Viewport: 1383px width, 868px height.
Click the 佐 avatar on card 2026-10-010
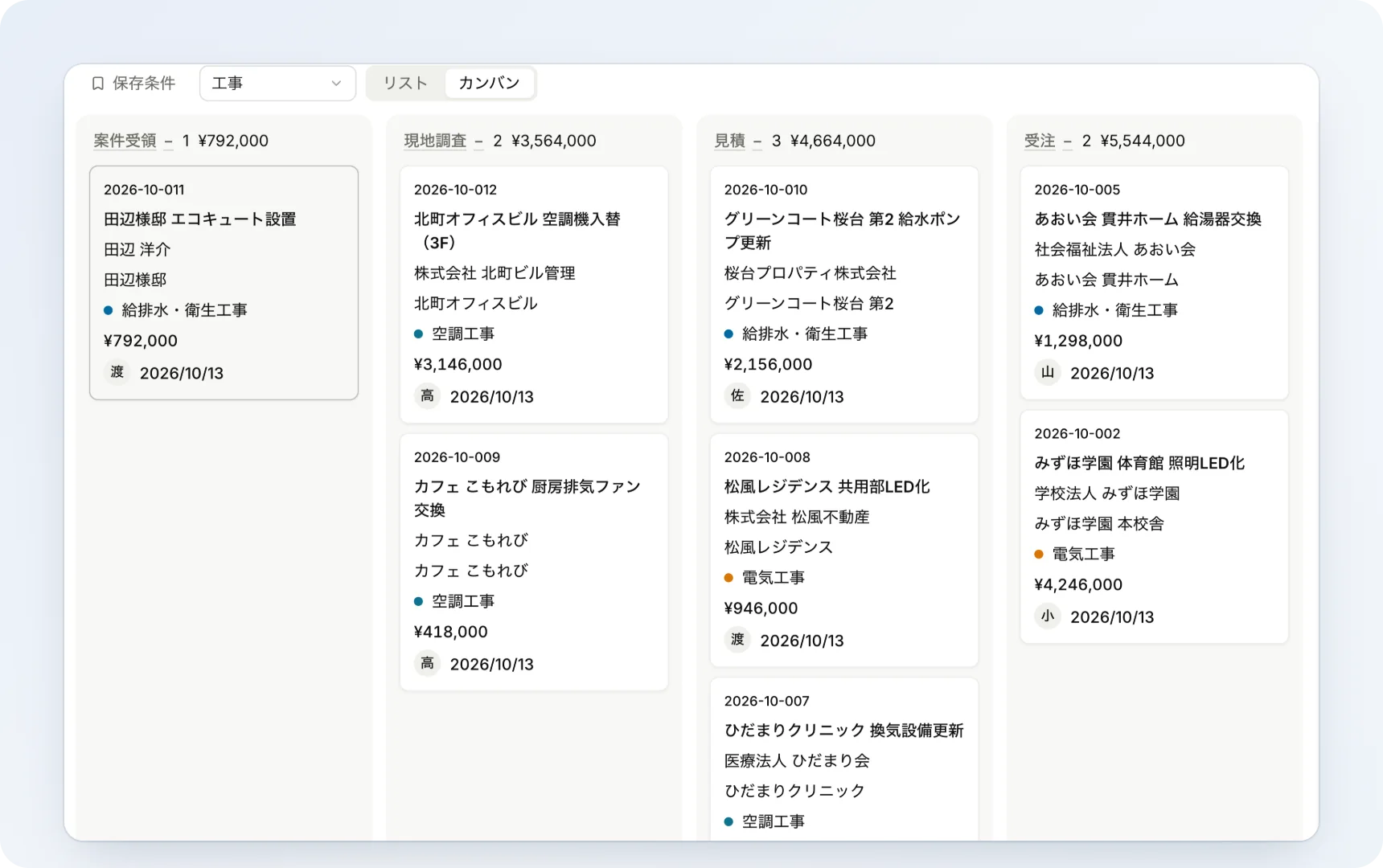coord(737,396)
